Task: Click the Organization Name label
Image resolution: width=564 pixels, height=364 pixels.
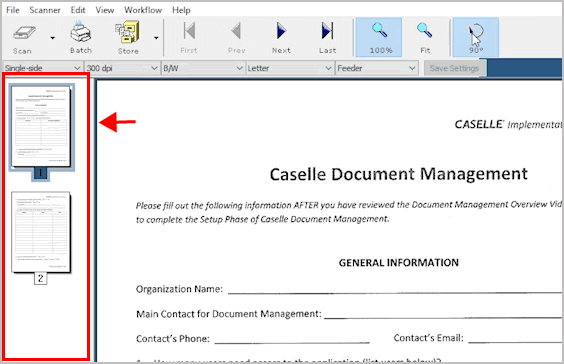Action: point(179,289)
